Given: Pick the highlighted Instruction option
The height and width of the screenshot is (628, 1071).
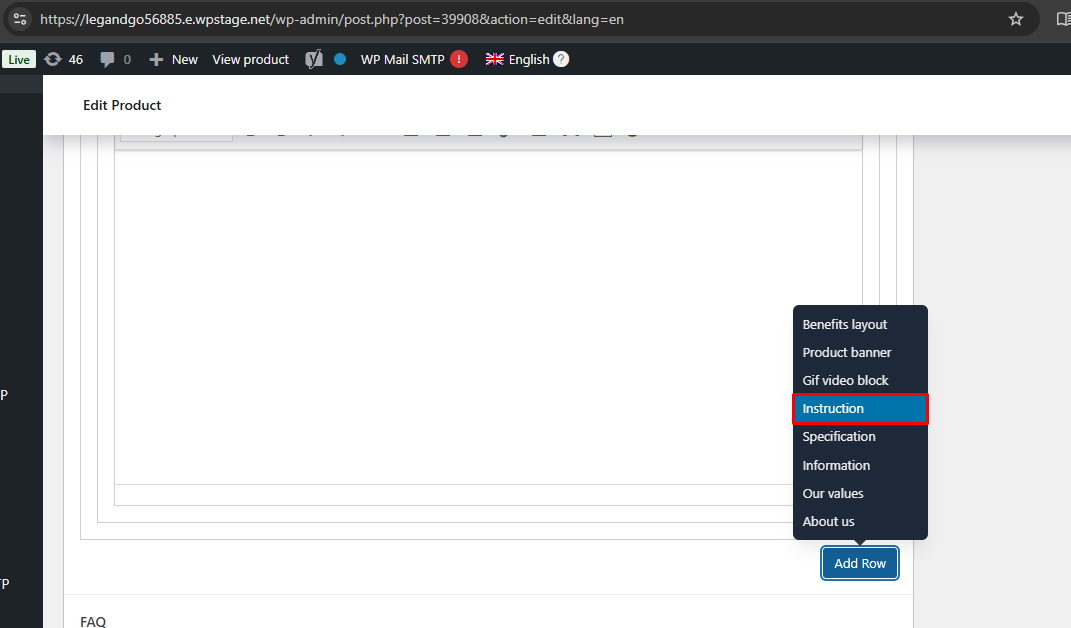Looking at the screenshot, I should [x=860, y=408].
